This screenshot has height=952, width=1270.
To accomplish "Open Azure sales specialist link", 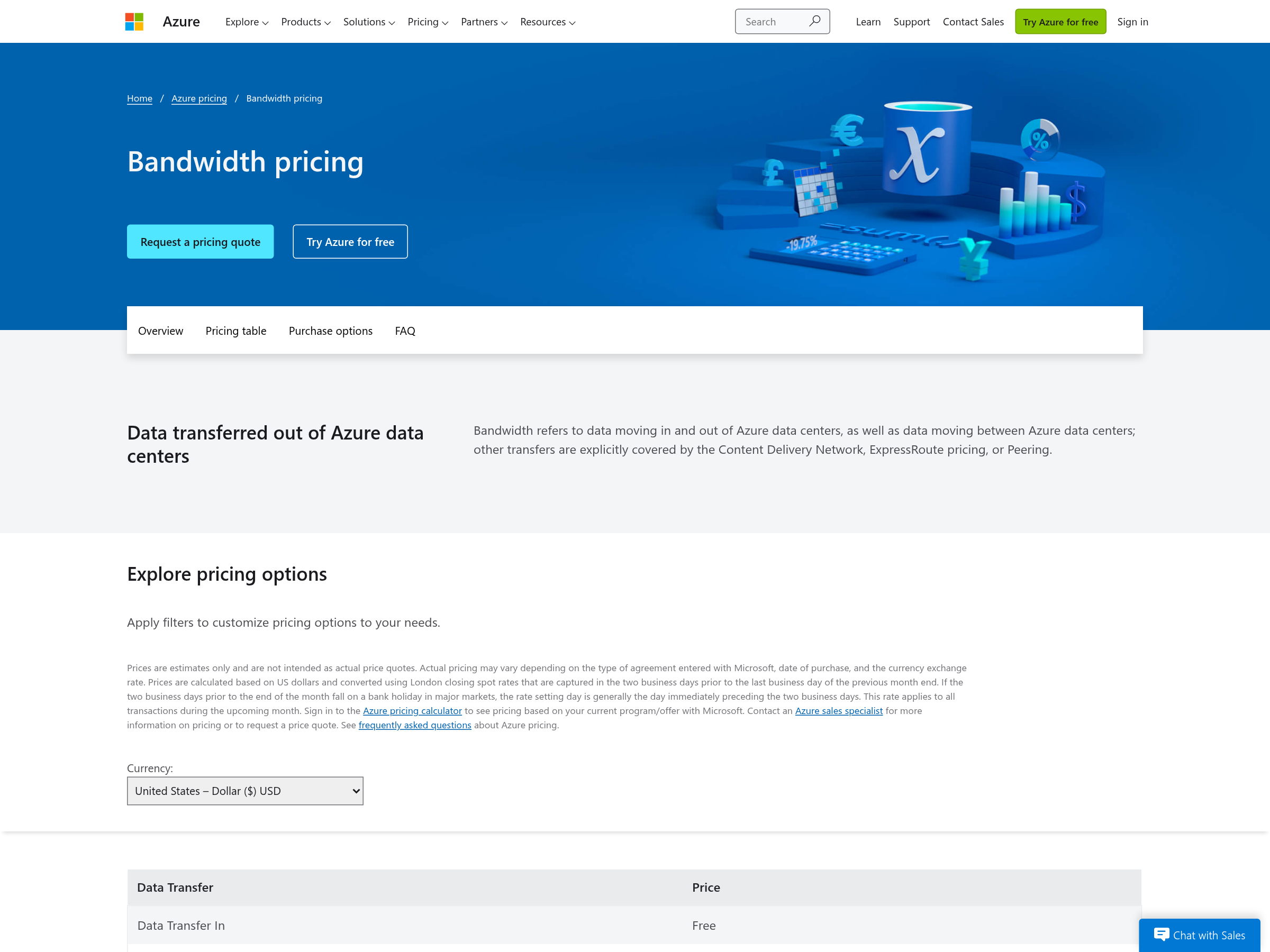I will (x=839, y=710).
